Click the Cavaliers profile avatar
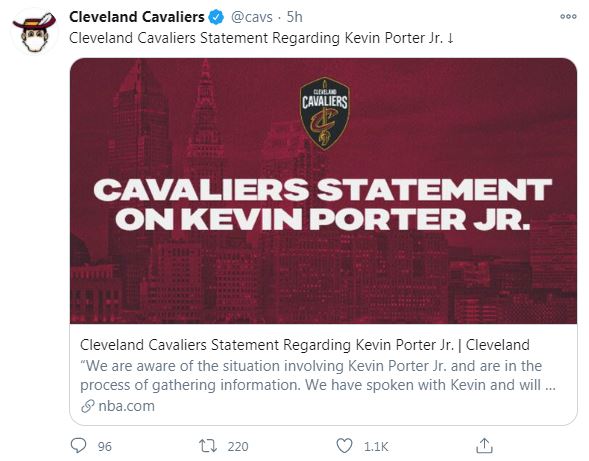The height and width of the screenshot is (461, 589). click(x=34, y=32)
